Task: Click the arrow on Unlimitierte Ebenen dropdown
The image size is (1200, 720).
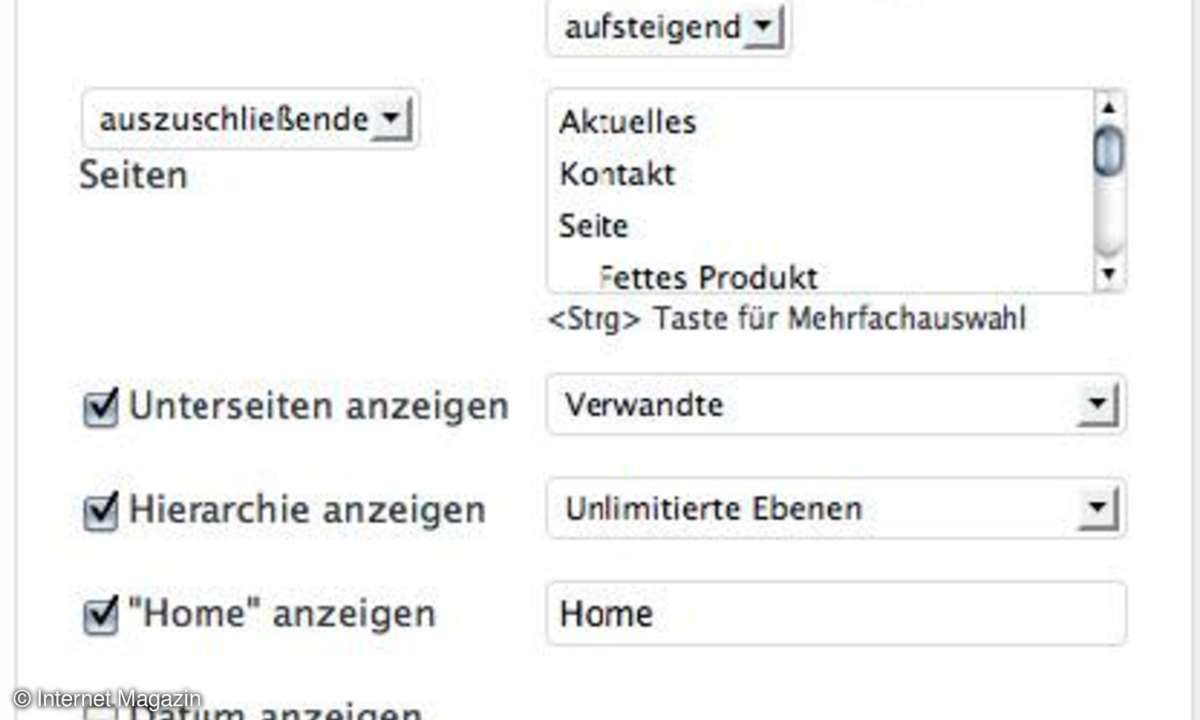Action: (1097, 509)
